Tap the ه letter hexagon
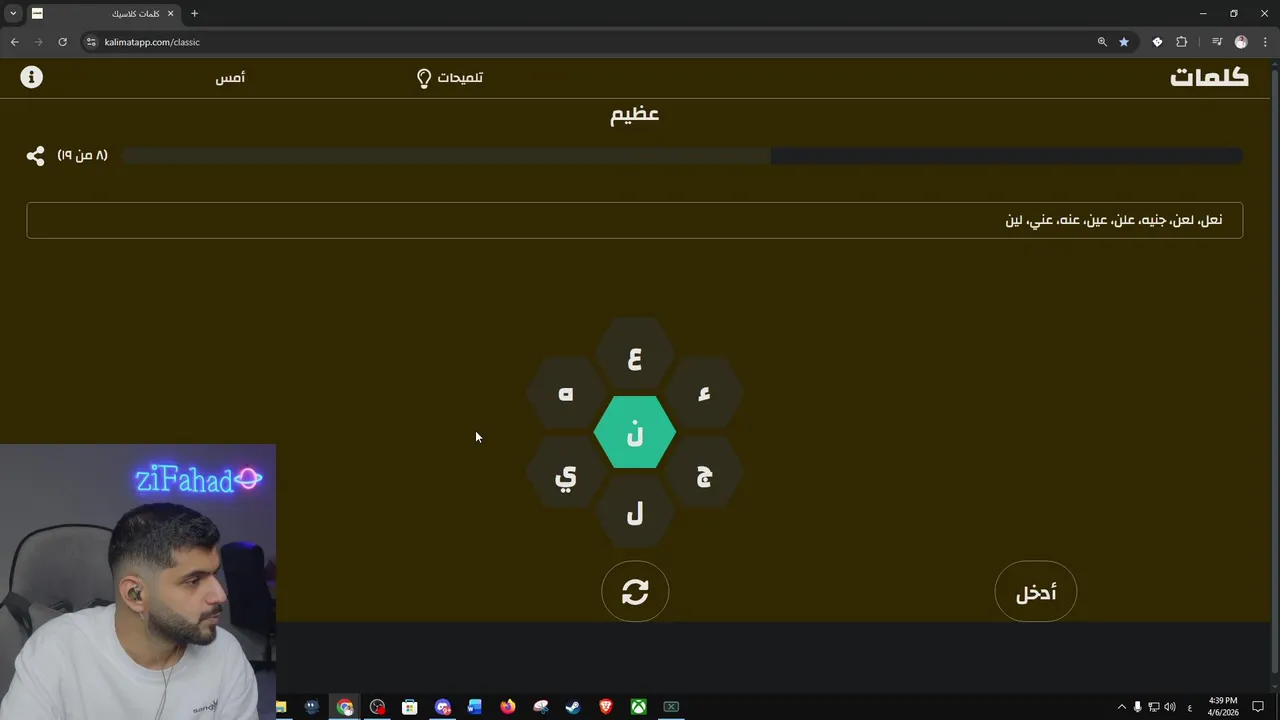 [x=566, y=394]
